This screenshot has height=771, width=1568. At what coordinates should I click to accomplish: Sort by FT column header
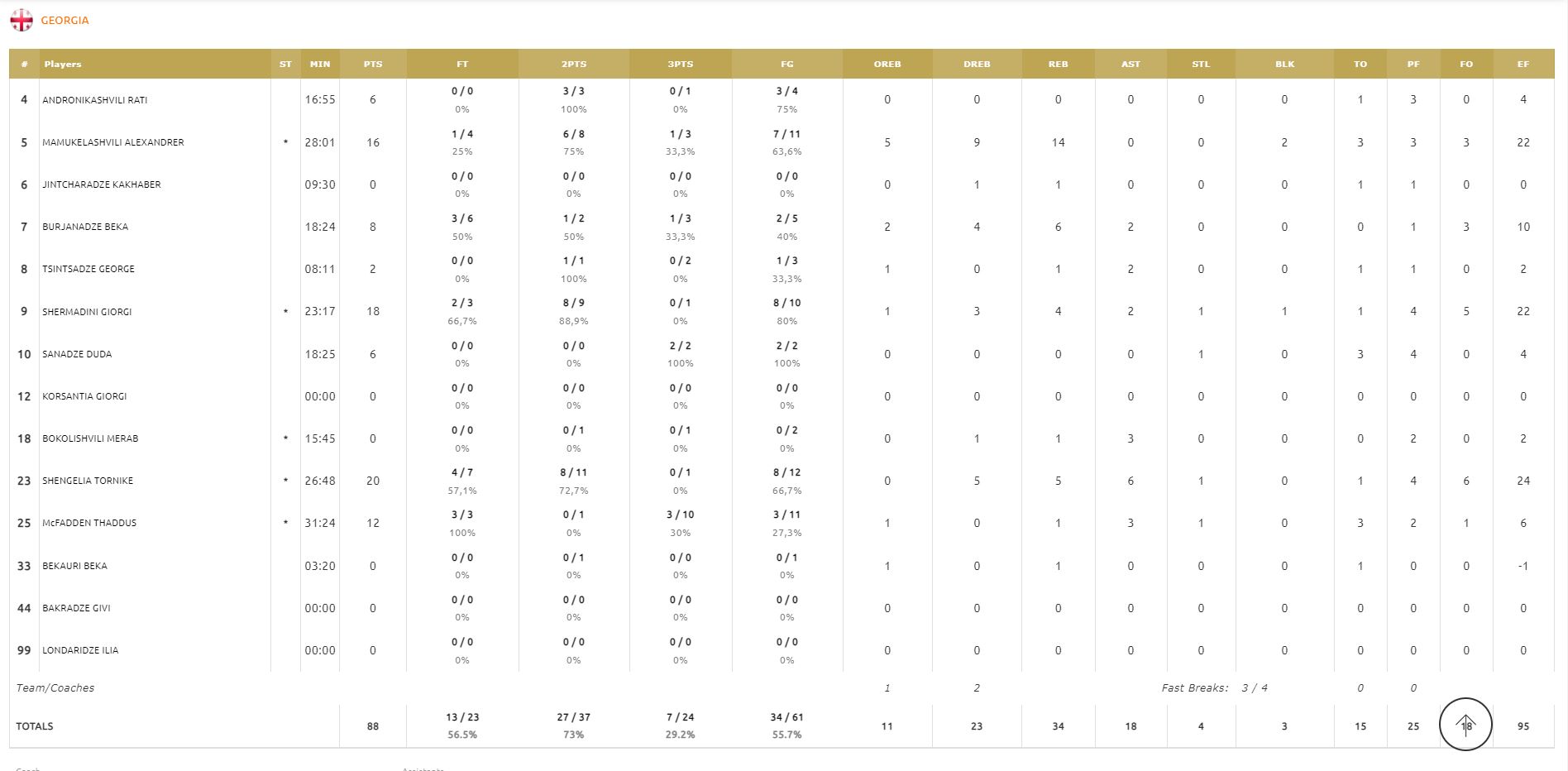point(462,64)
